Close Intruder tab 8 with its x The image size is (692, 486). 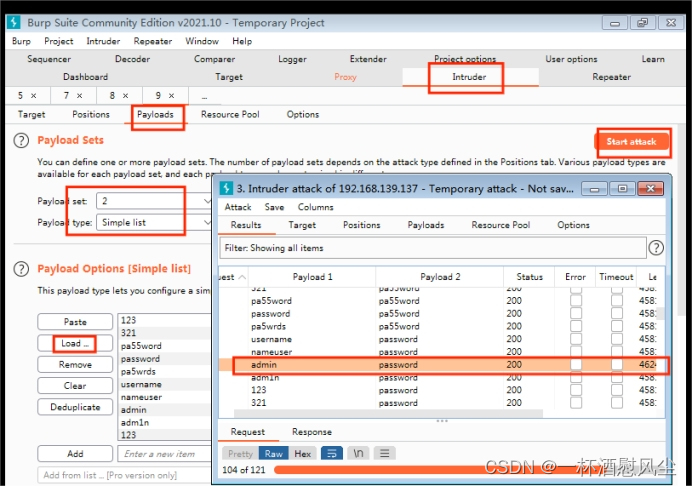(x=125, y=95)
